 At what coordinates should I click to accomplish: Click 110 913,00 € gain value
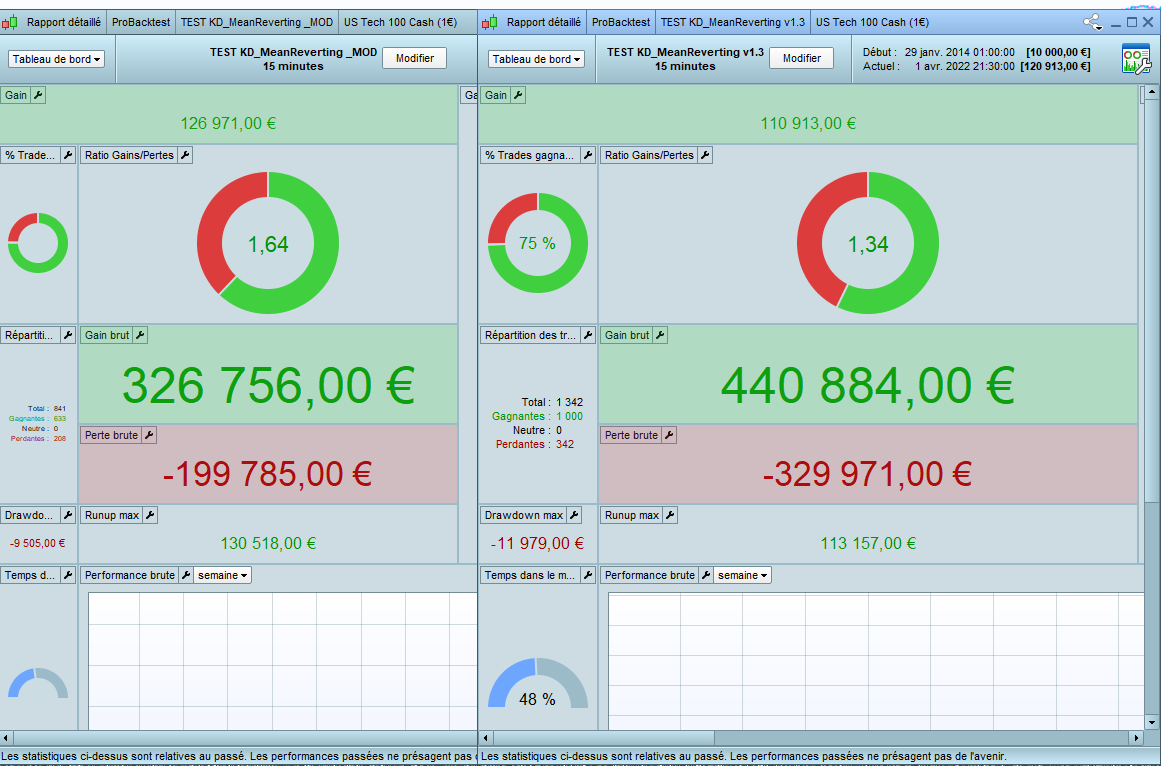tap(808, 123)
